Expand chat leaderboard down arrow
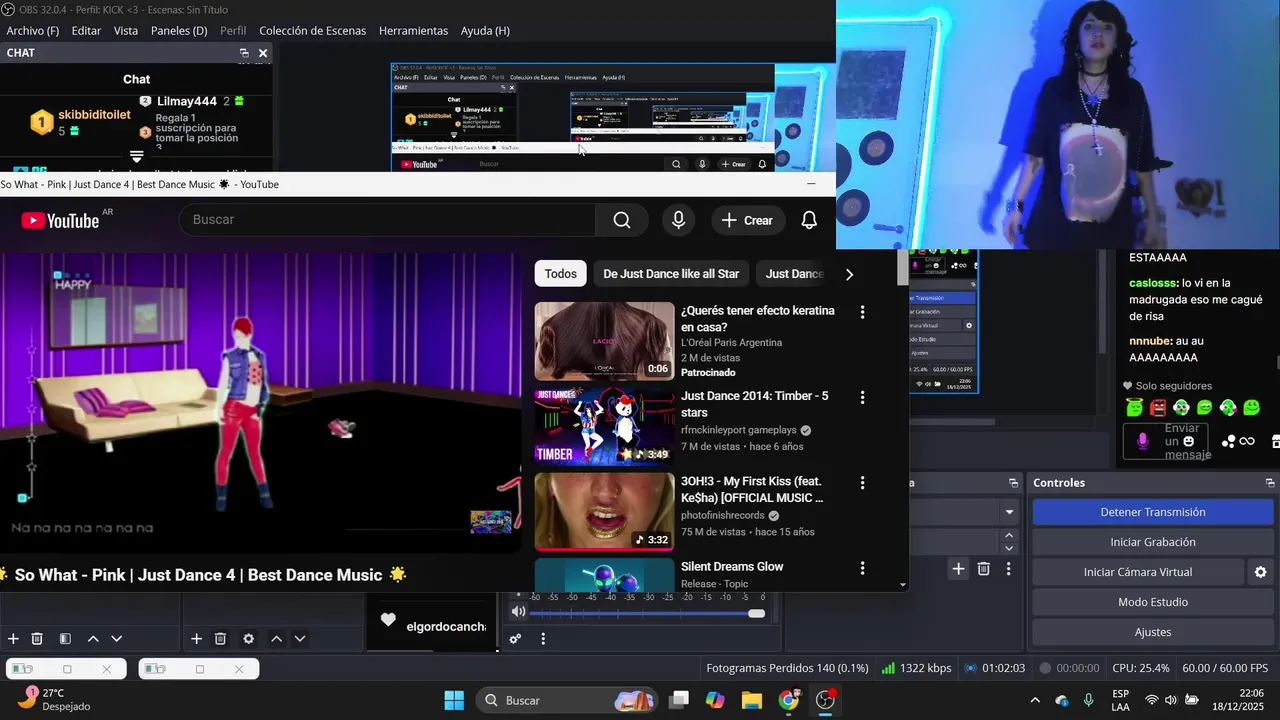Image resolution: width=1280 pixels, height=720 pixels. [137, 157]
